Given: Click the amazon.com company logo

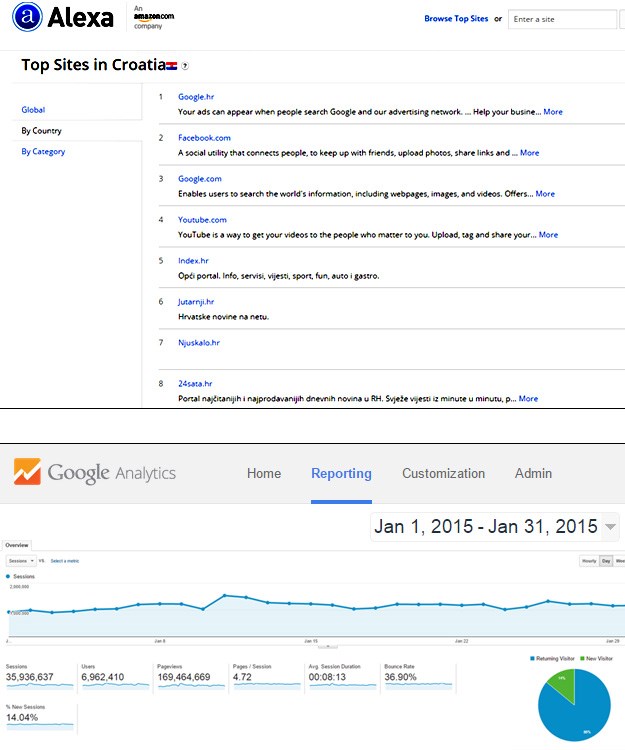Looking at the screenshot, I should click(x=154, y=17).
